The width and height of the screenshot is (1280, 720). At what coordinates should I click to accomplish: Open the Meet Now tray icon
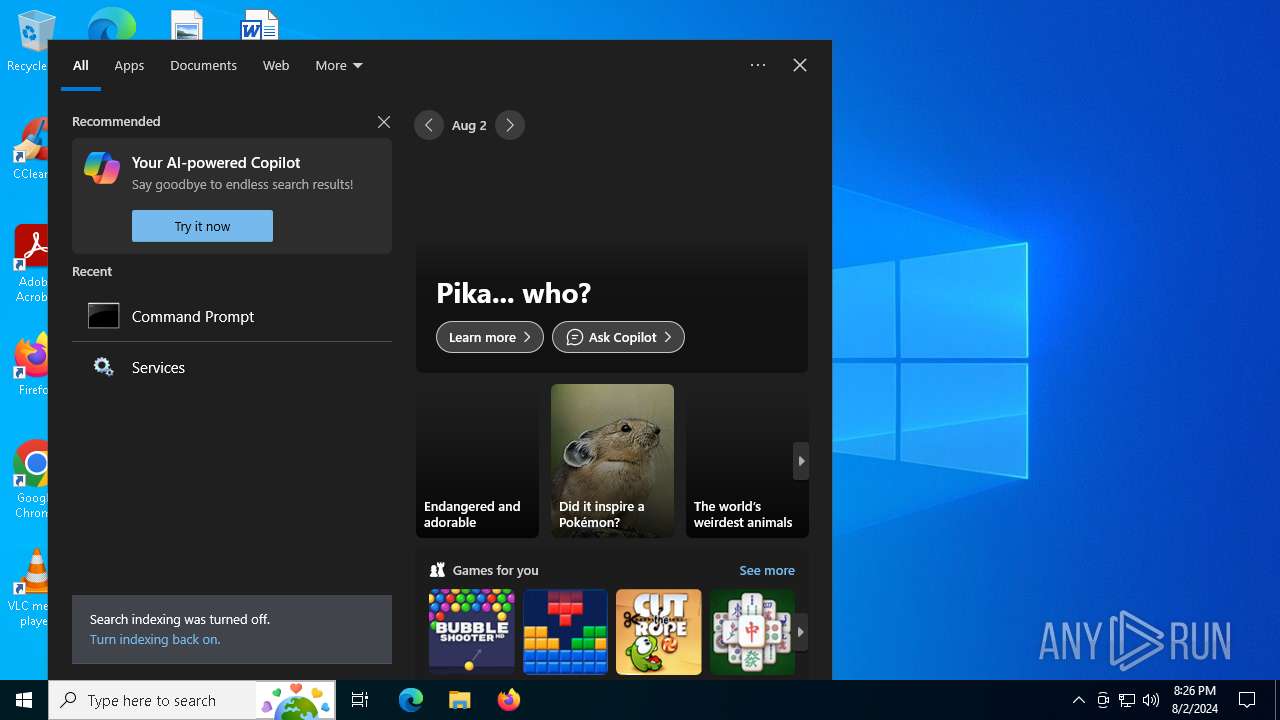pyautogui.click(x=1103, y=700)
